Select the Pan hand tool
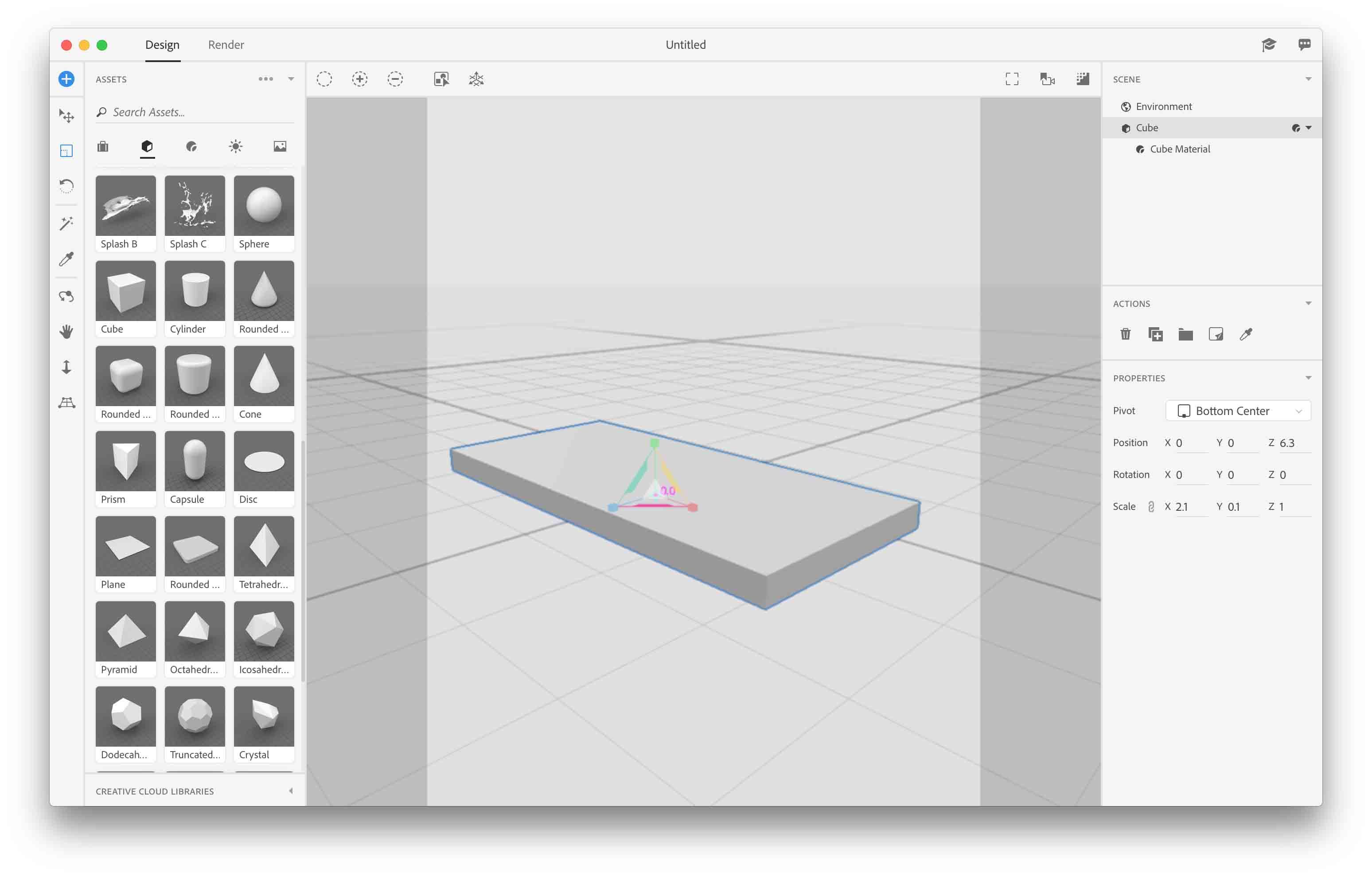 (x=66, y=332)
